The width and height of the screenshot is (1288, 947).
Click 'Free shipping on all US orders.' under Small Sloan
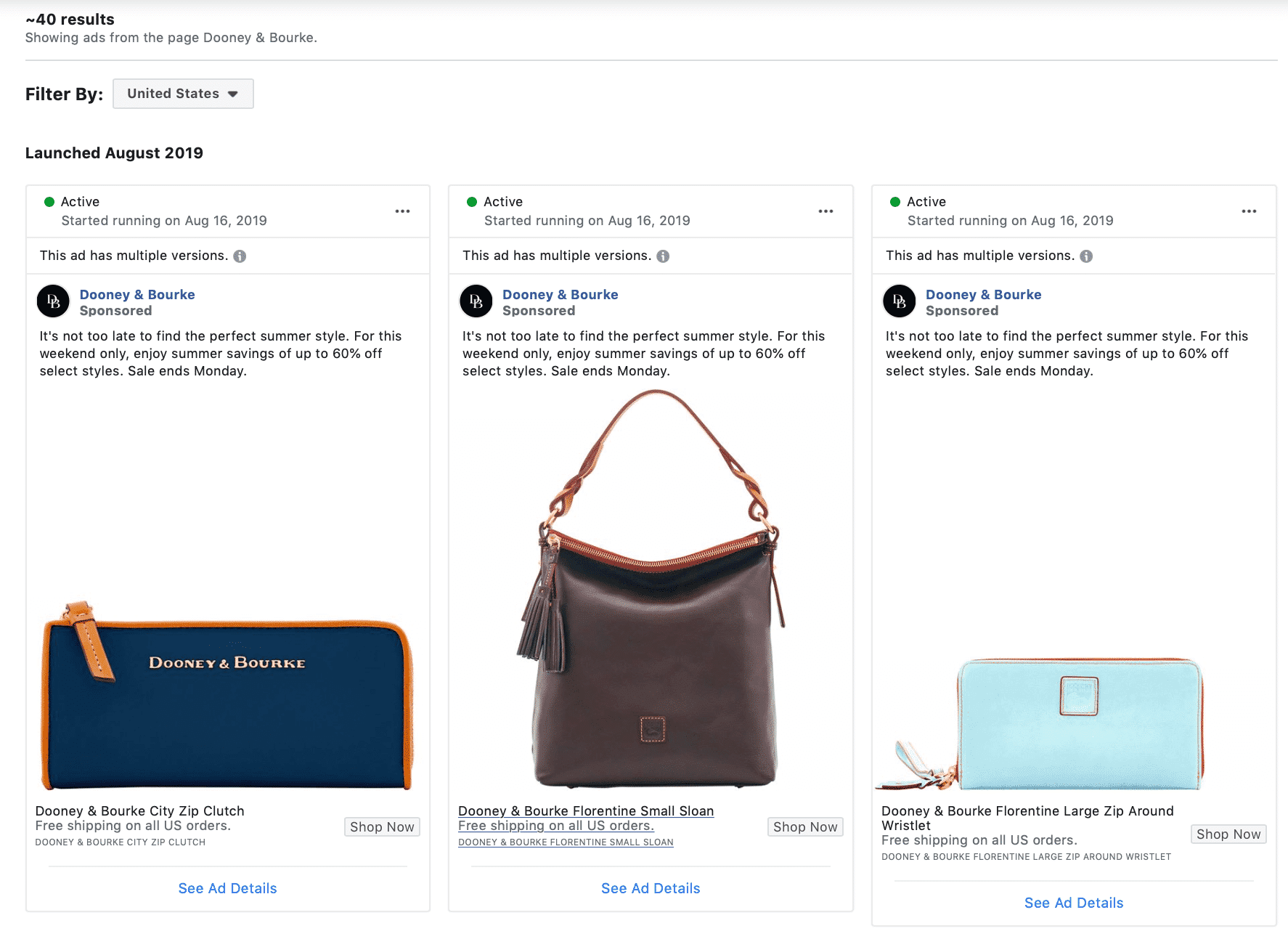pos(556,826)
